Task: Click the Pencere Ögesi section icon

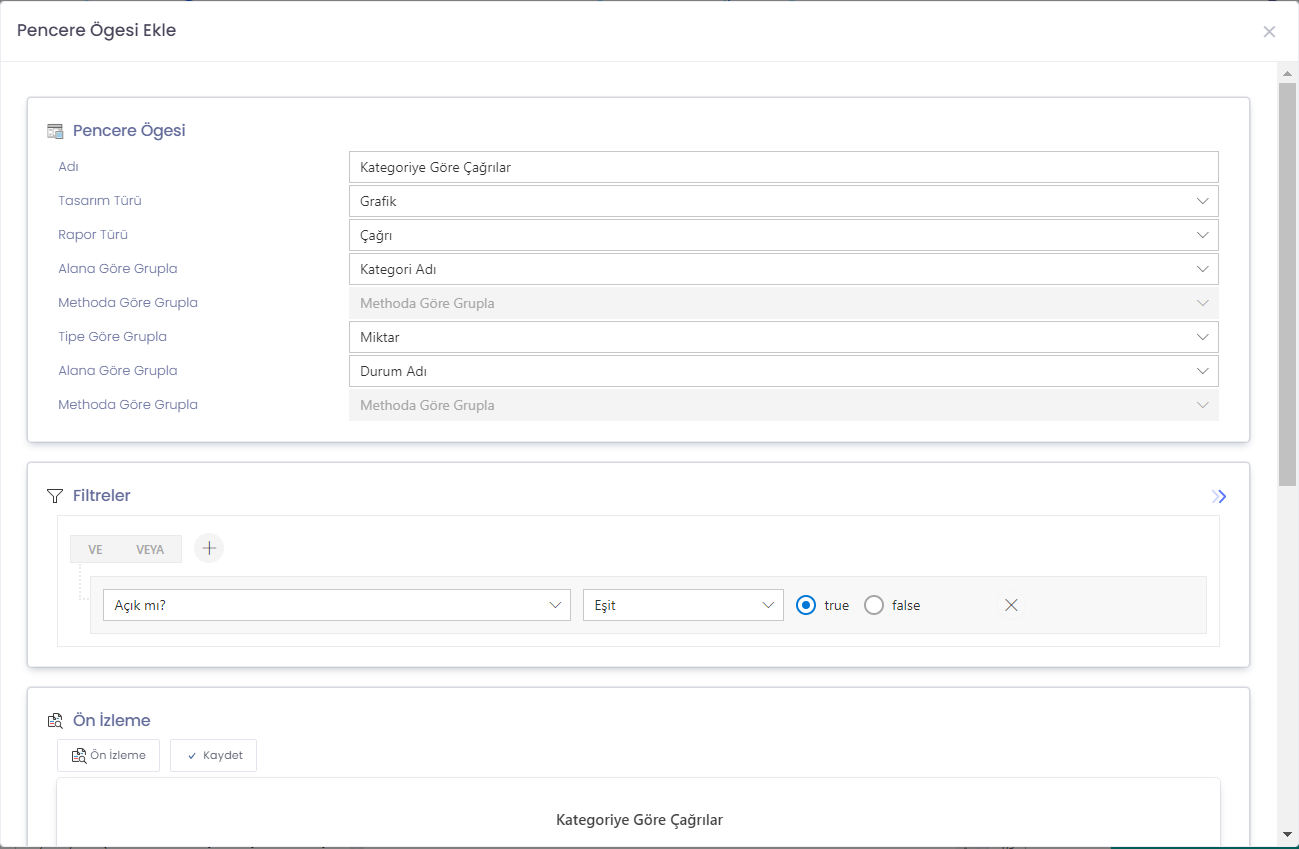Action: tap(55, 131)
